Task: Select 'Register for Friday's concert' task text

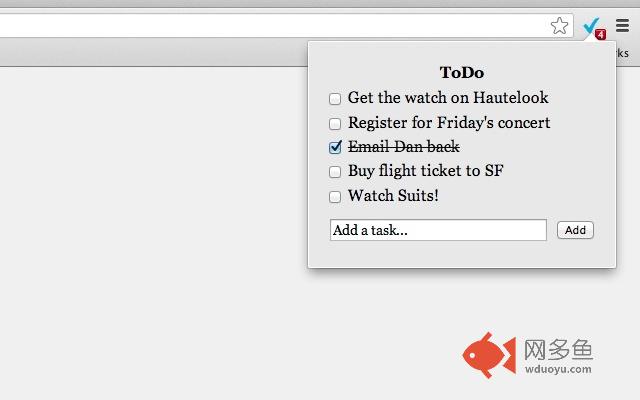Action: [x=449, y=123]
